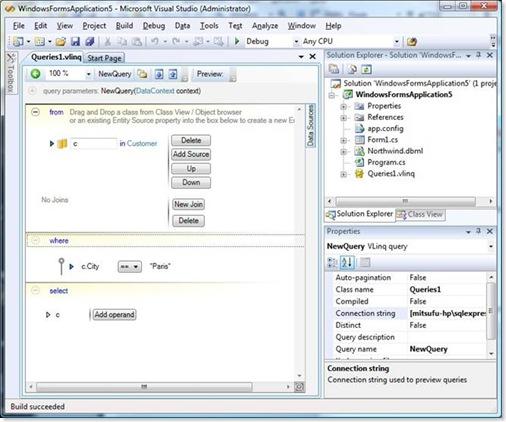Select the Solution Explorer tab
The image size is (506, 422).
coord(360,214)
